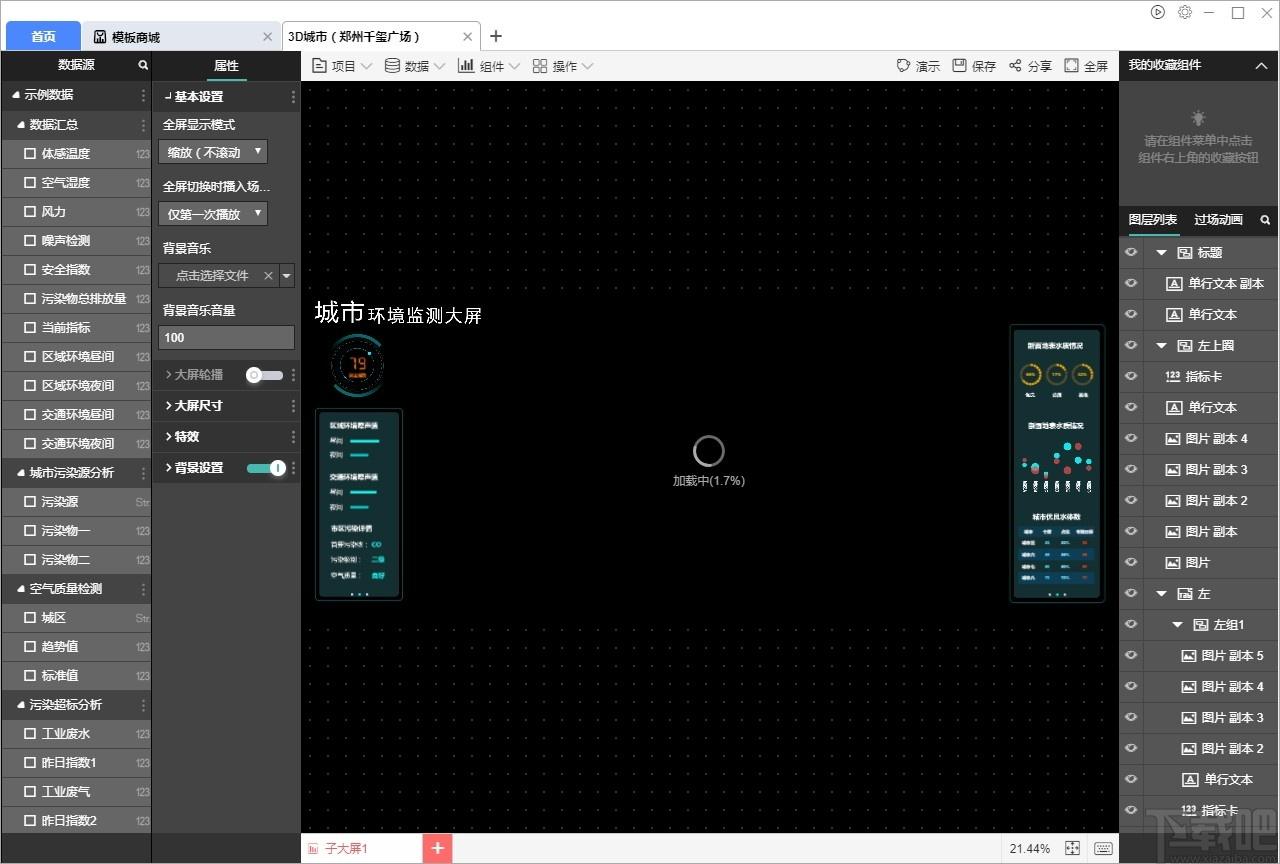
Task: Open the 组件 menu
Action: coord(489,65)
